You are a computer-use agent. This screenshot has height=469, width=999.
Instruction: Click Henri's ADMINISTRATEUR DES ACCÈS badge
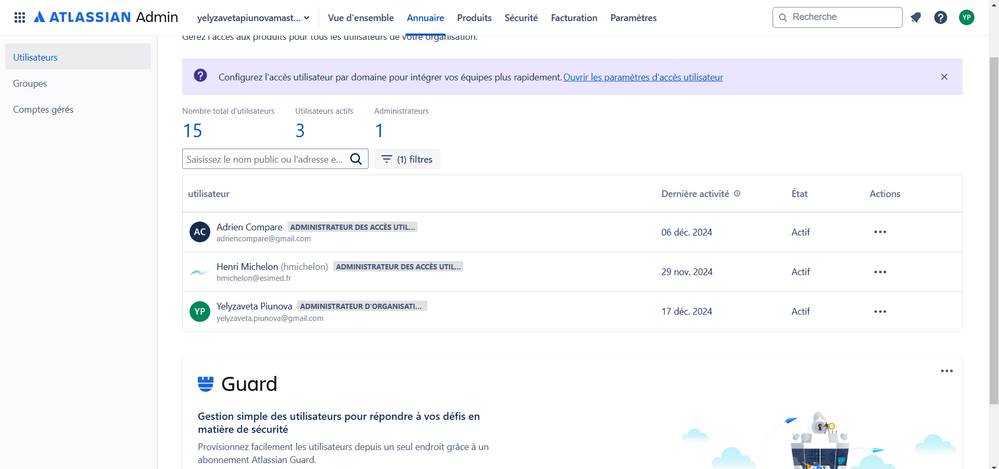[x=398, y=266]
